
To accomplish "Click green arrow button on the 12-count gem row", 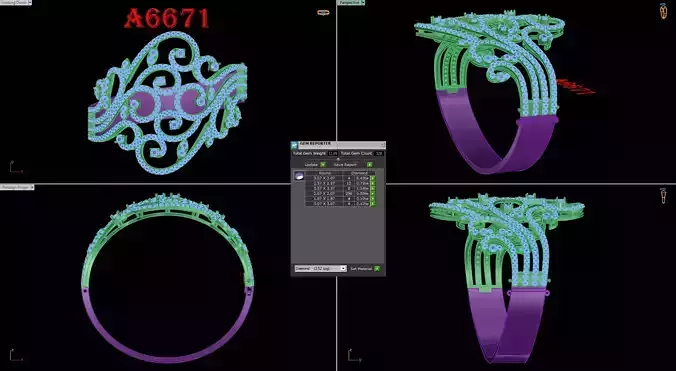I will point(373,184).
